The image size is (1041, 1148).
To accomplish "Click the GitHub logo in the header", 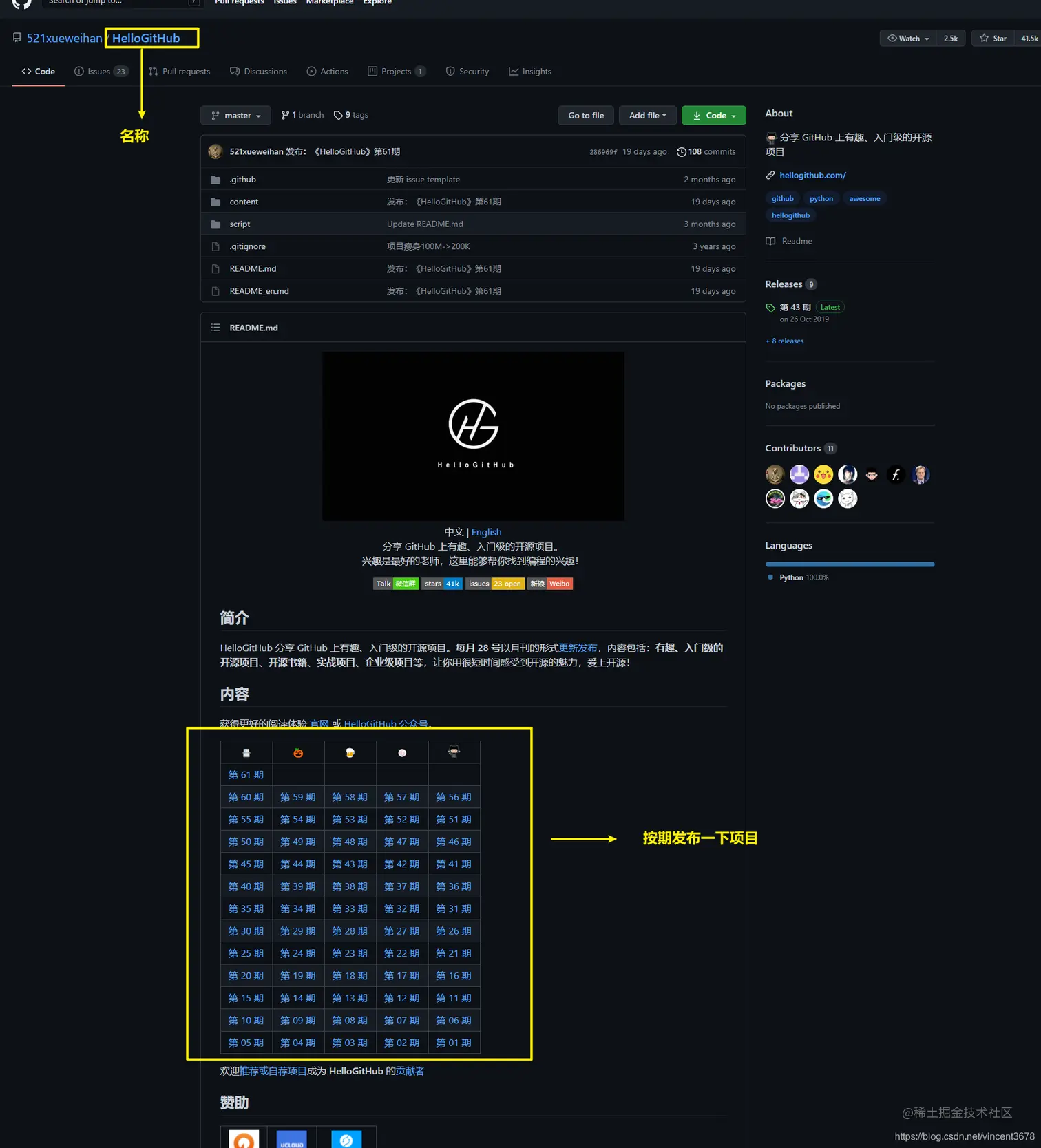I will (x=22, y=3).
